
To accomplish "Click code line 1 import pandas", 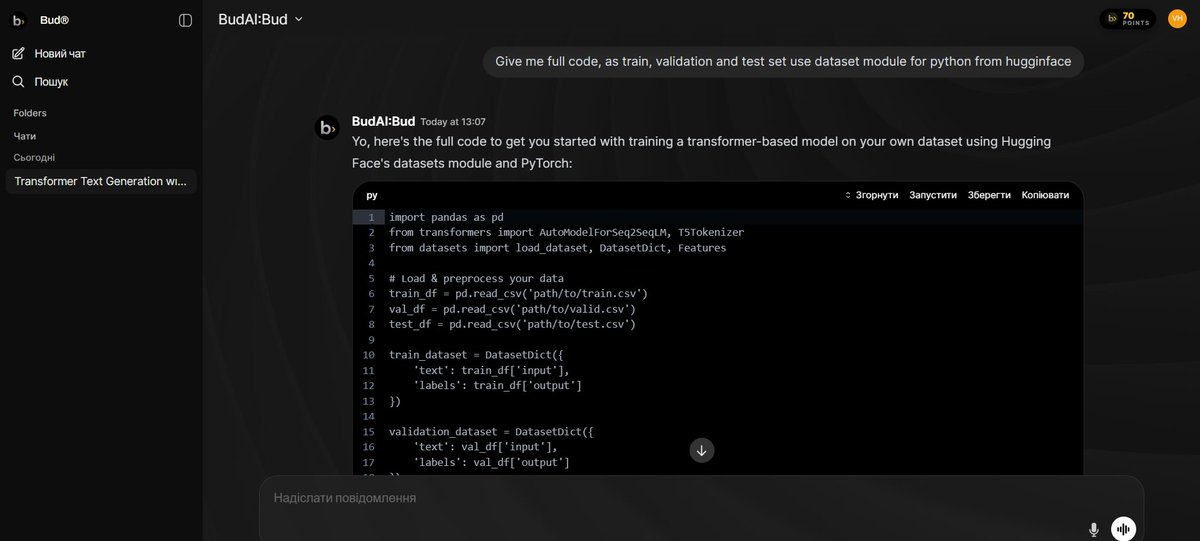I will point(446,217).
